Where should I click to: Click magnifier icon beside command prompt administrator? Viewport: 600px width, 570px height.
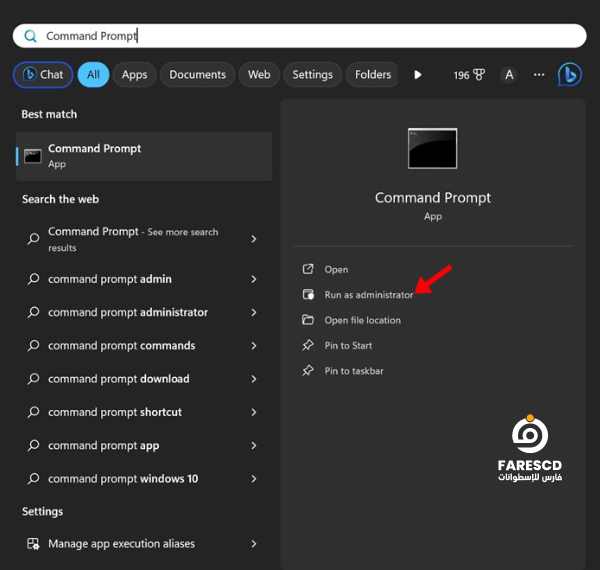coord(33,313)
